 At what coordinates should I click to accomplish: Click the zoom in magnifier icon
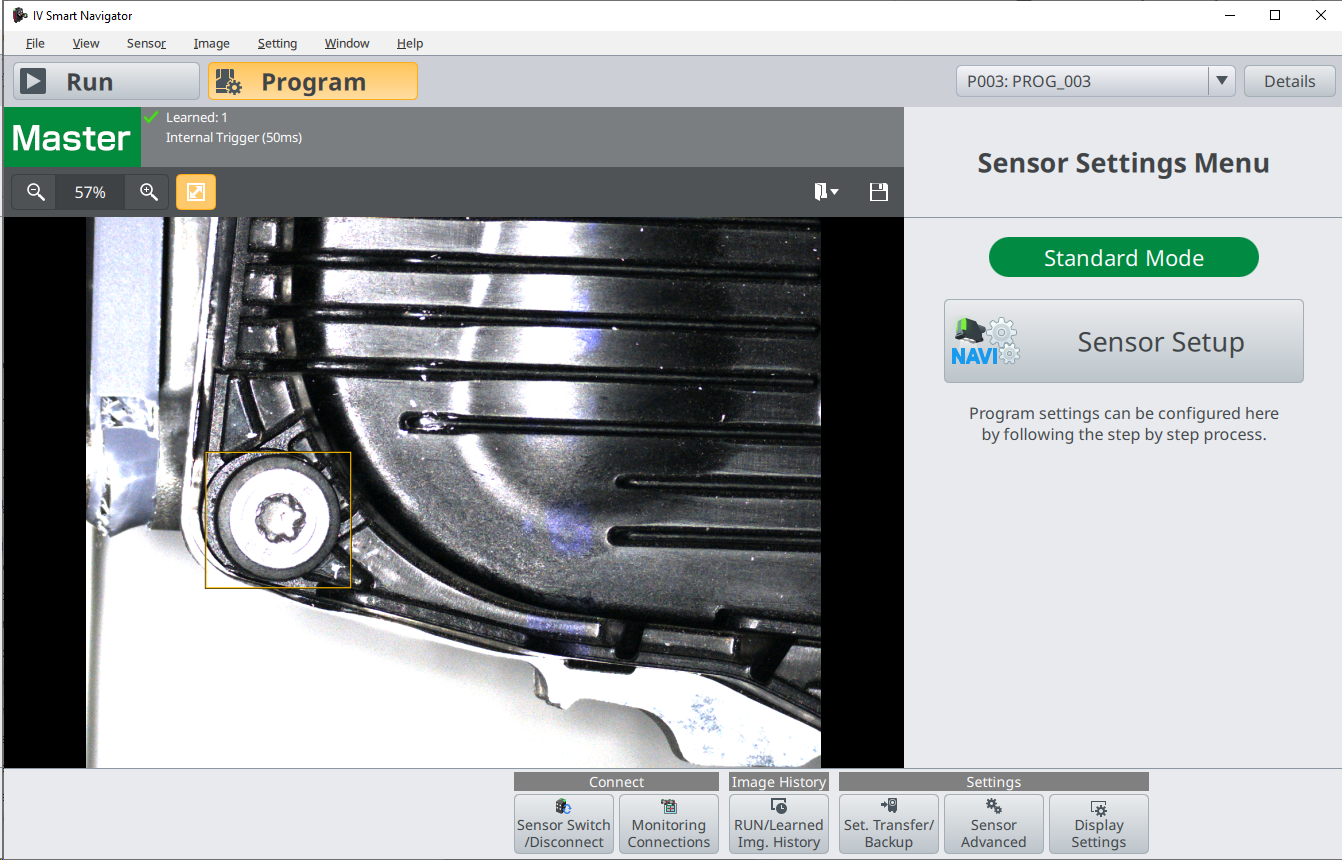tap(148, 192)
